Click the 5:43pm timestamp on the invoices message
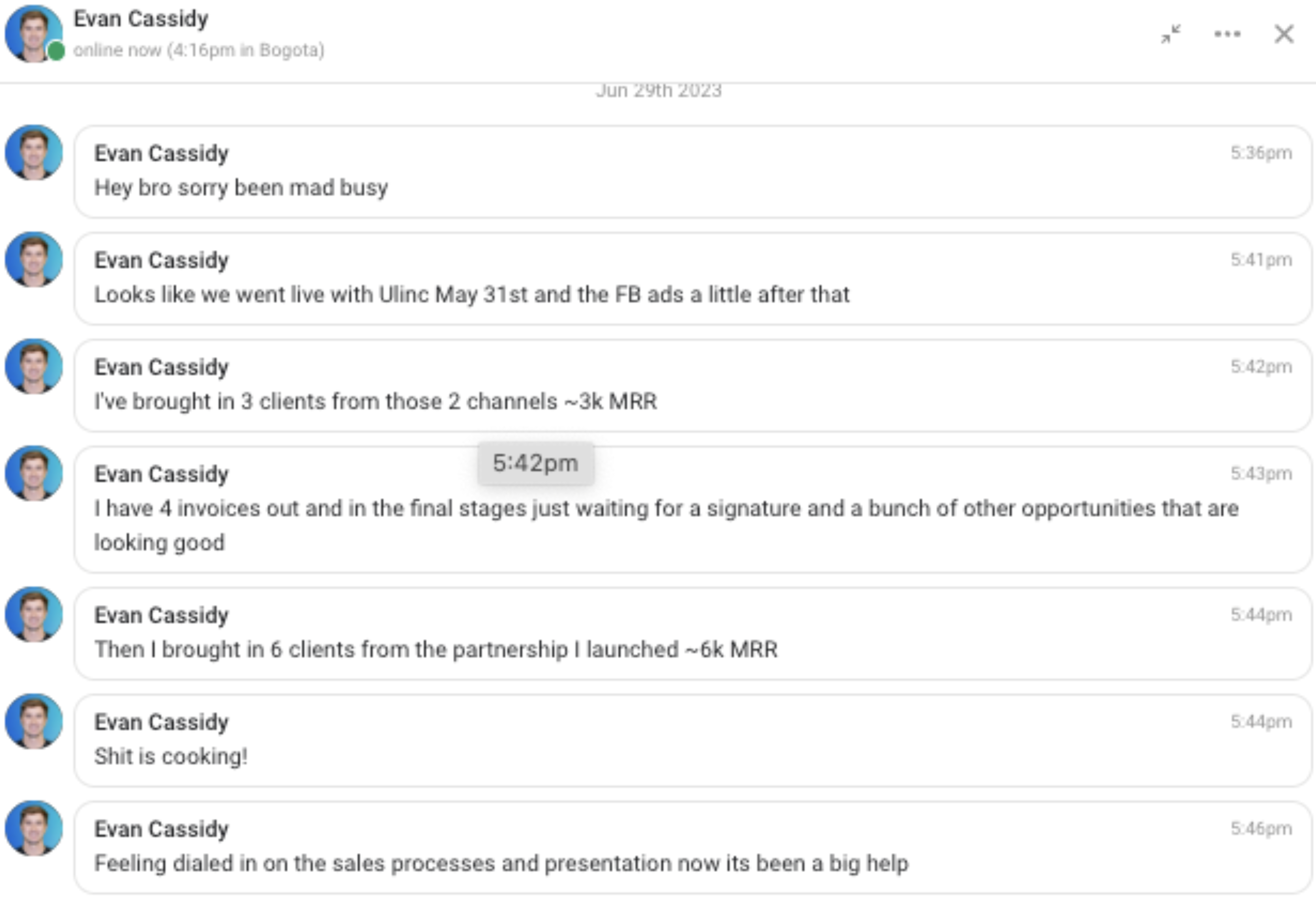Viewport: 1316px width, 901px height. tap(1261, 474)
